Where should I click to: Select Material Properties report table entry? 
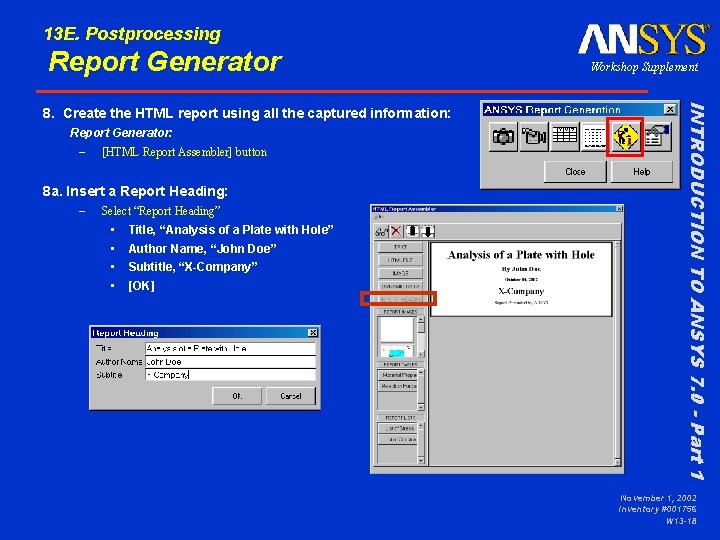point(398,375)
